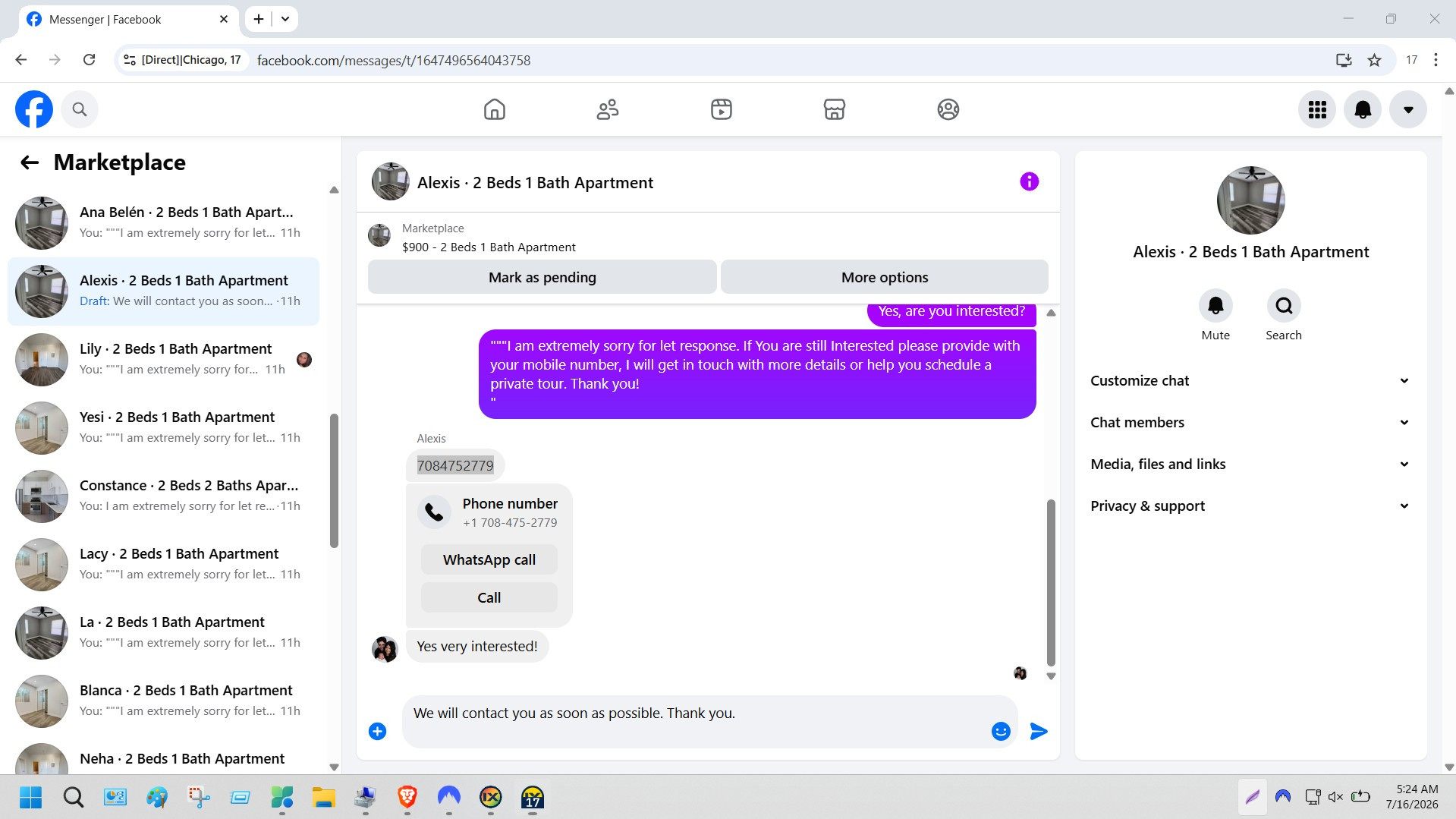Open the Brave browser taskbar icon
1456x819 pixels.
pos(407,797)
